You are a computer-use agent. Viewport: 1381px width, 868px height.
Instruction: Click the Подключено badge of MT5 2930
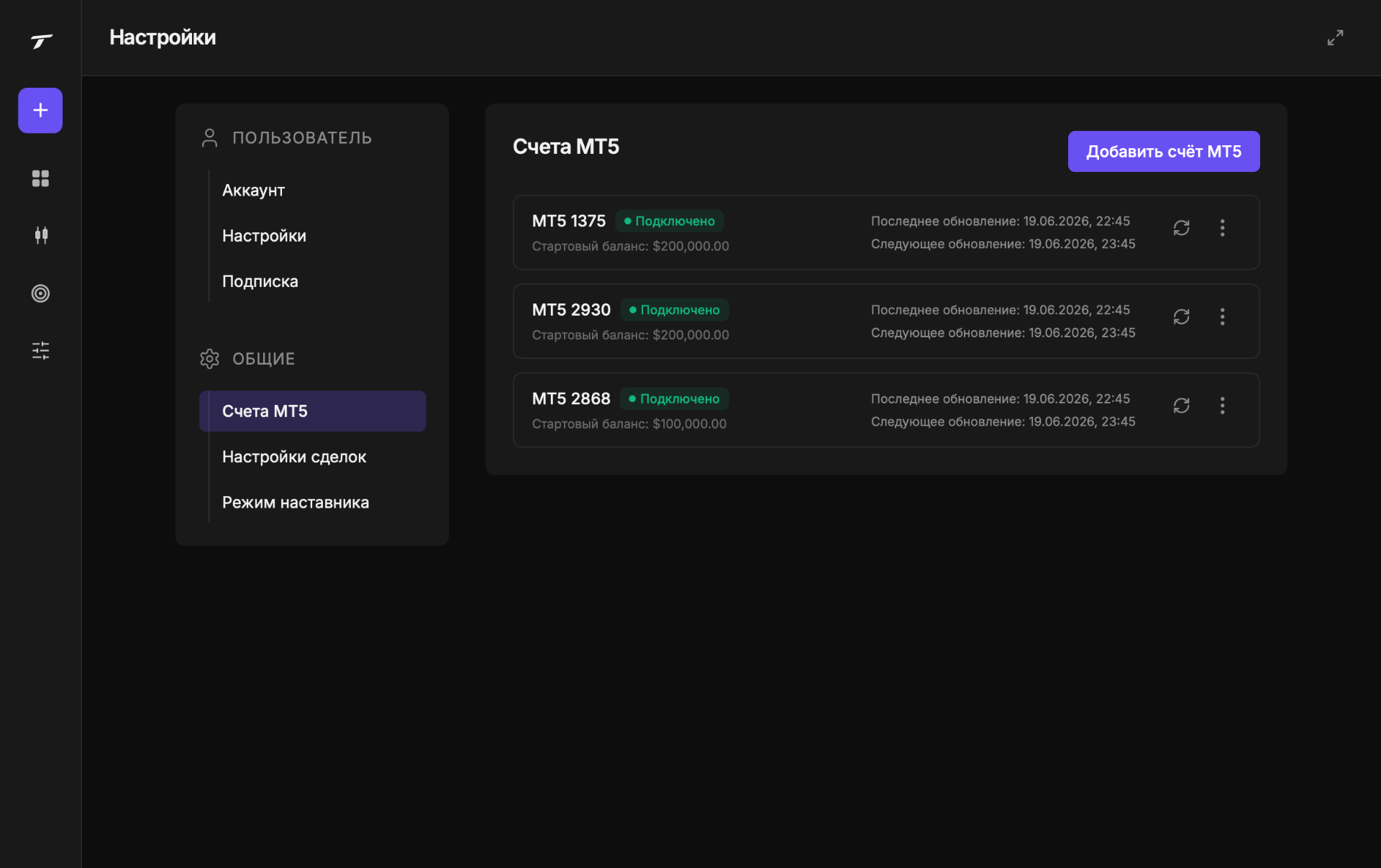[x=674, y=310]
